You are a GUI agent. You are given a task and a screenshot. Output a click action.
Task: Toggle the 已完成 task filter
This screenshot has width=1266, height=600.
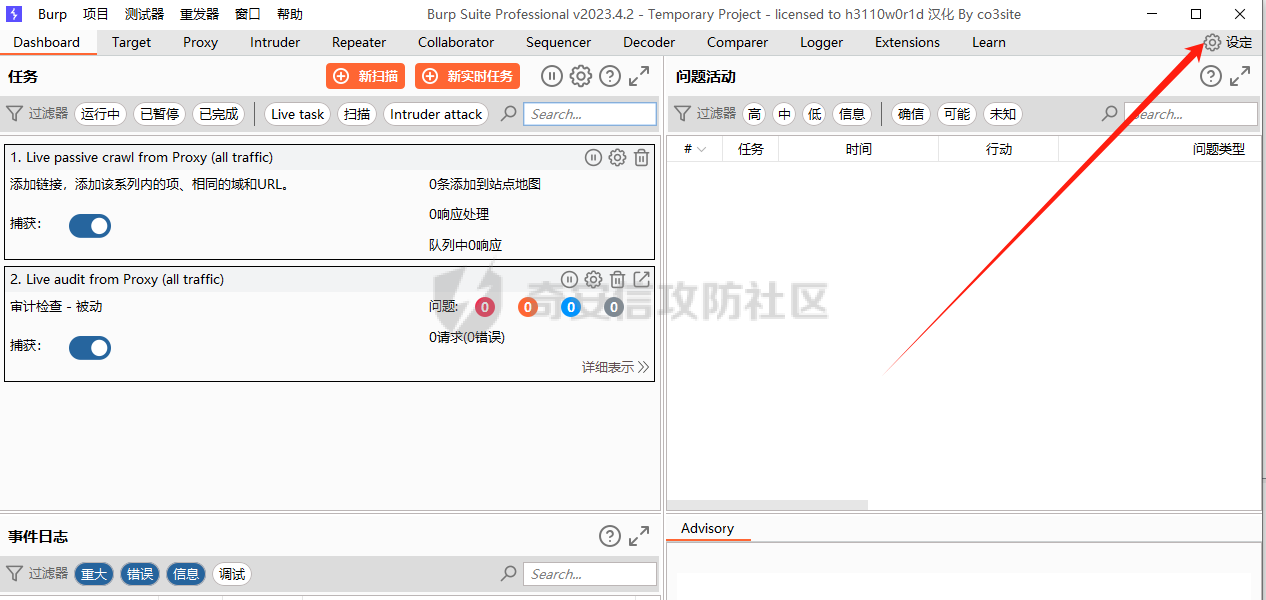[219, 114]
